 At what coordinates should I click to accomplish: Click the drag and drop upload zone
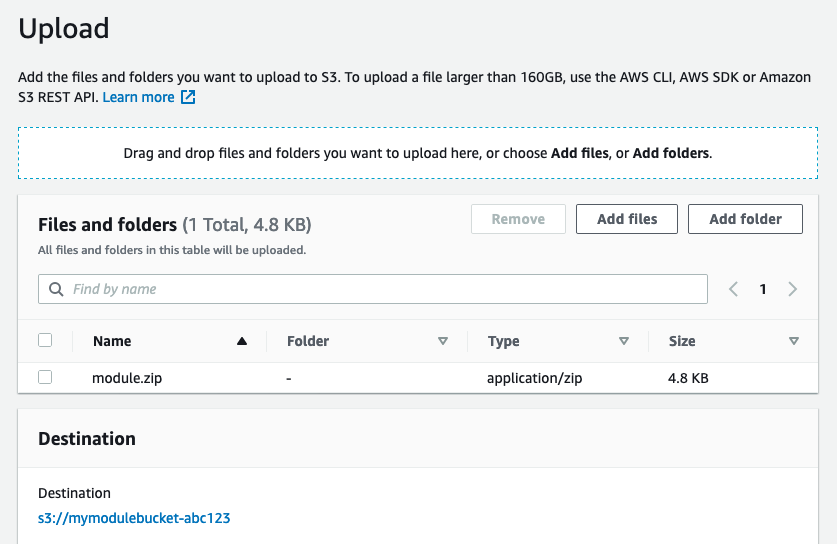click(x=418, y=153)
